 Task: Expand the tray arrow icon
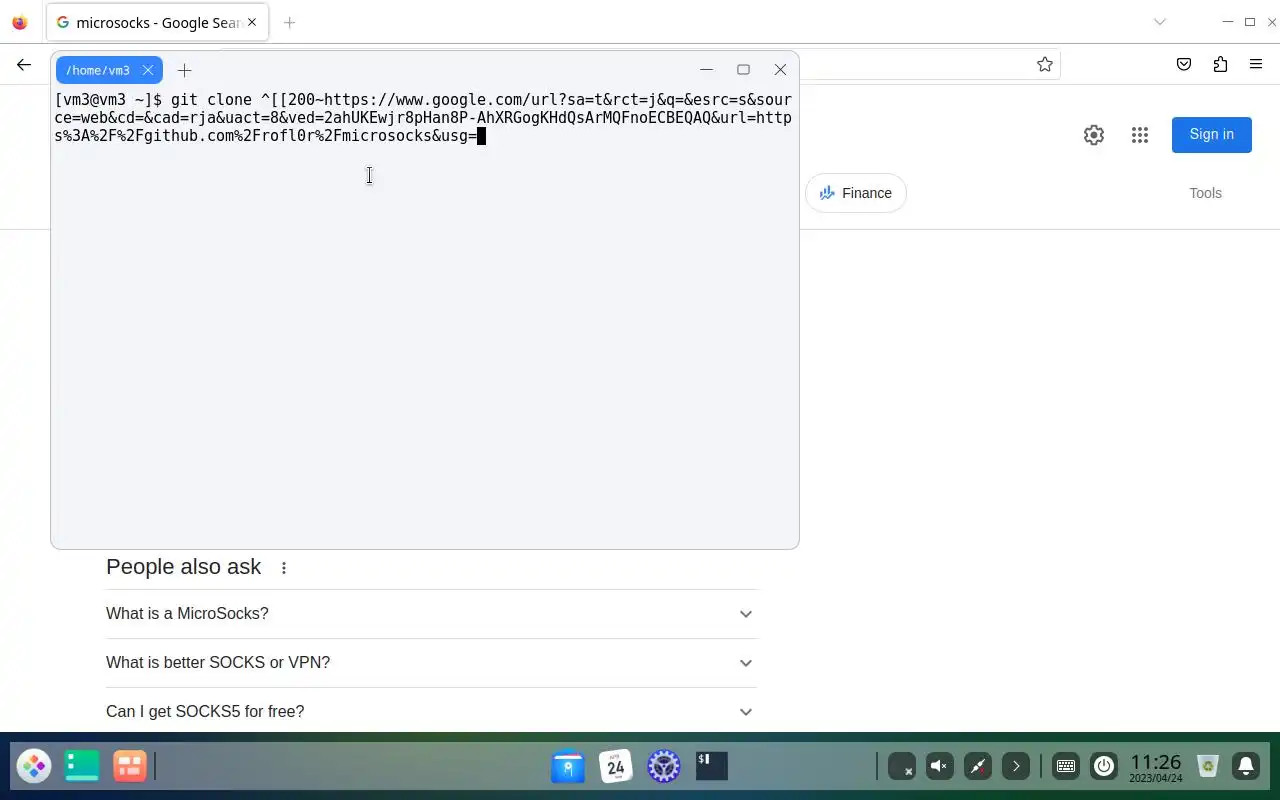pos(1015,767)
